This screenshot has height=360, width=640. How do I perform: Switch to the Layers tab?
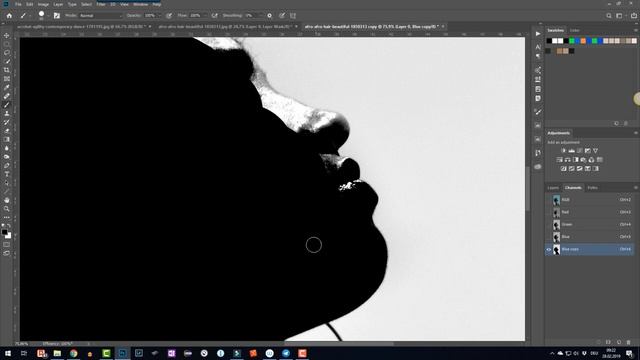point(553,188)
